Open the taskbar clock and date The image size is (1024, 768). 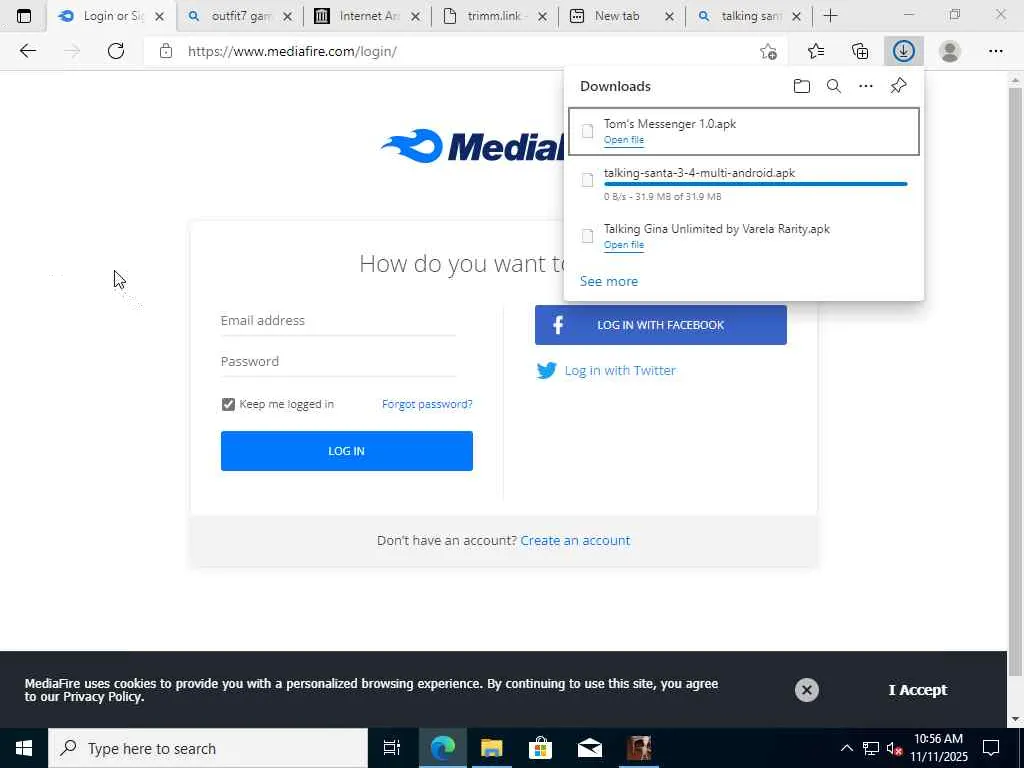tap(938, 748)
